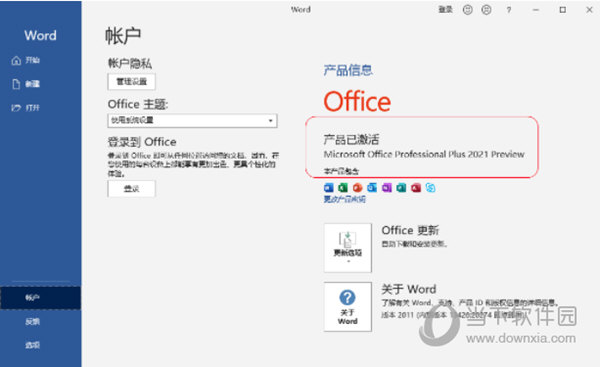Viewport: 600px width, 367px height.
Task: Click the 产品已激活 product activated text
Action: (351, 139)
